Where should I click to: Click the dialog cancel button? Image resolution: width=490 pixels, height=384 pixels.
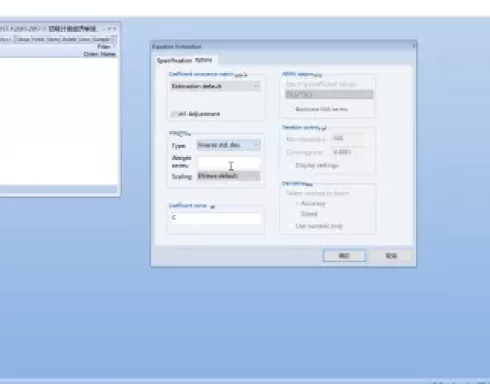[391, 256]
